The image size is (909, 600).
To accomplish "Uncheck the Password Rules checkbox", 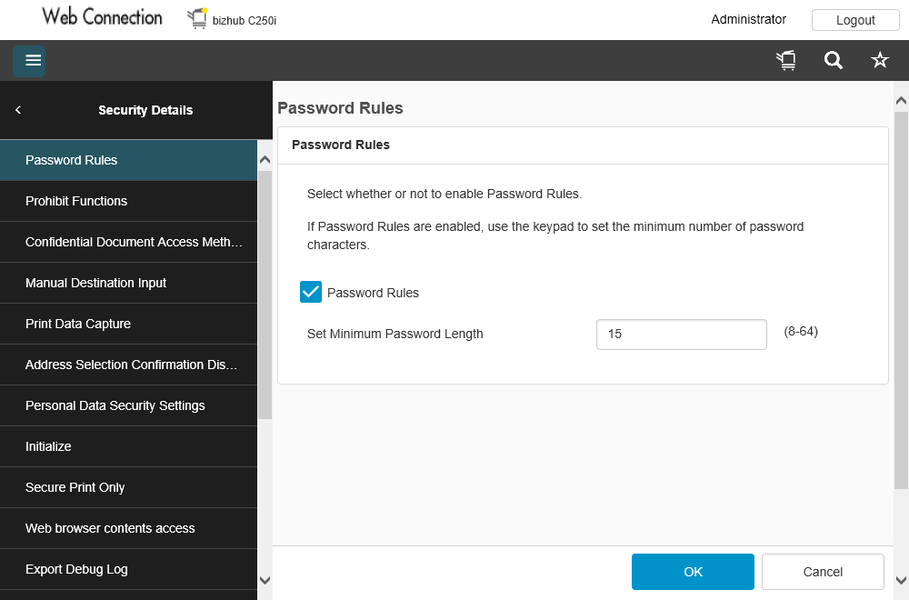I will click(x=311, y=292).
